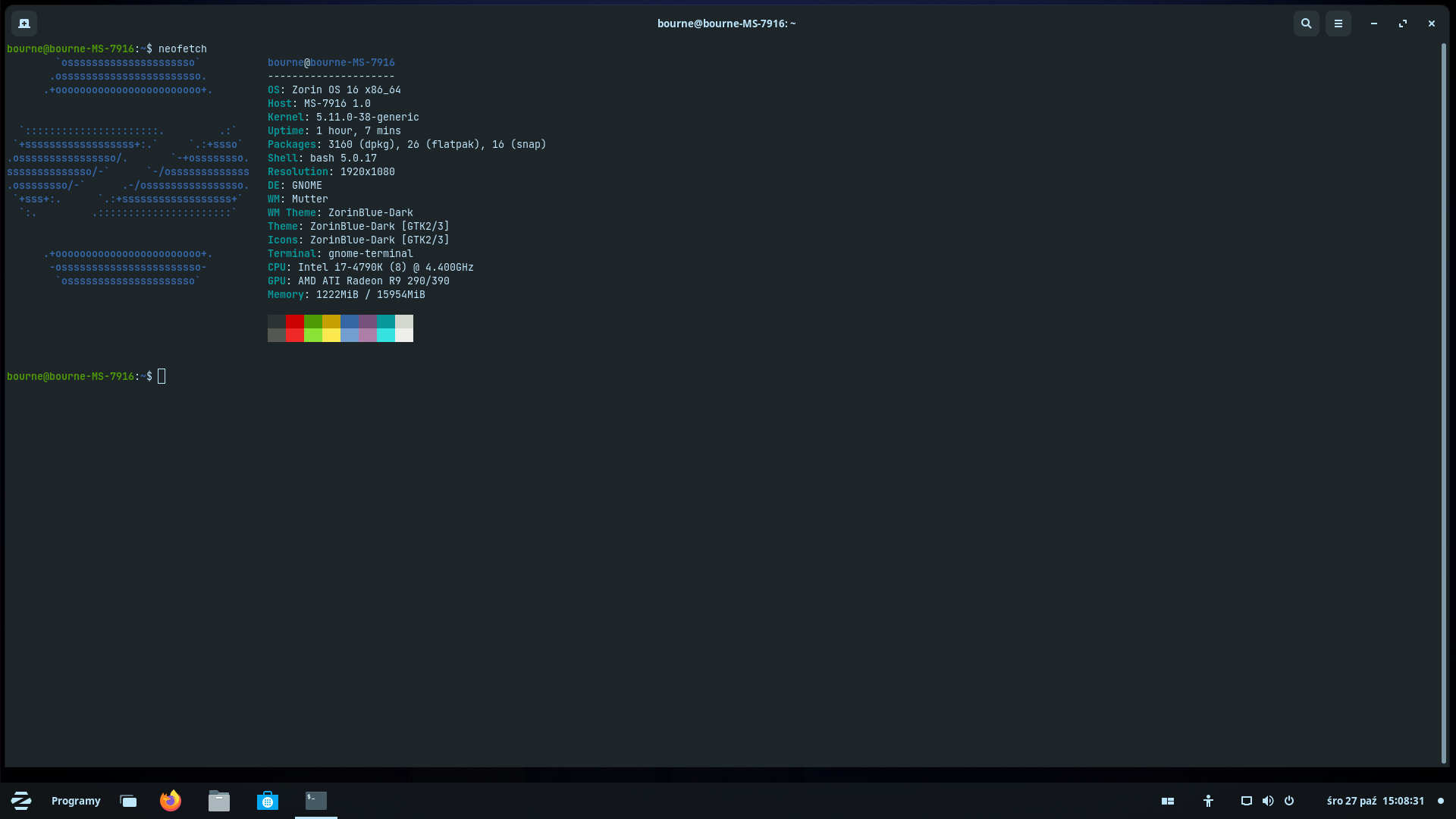Show workspace windows overview in taskbar

click(x=128, y=801)
